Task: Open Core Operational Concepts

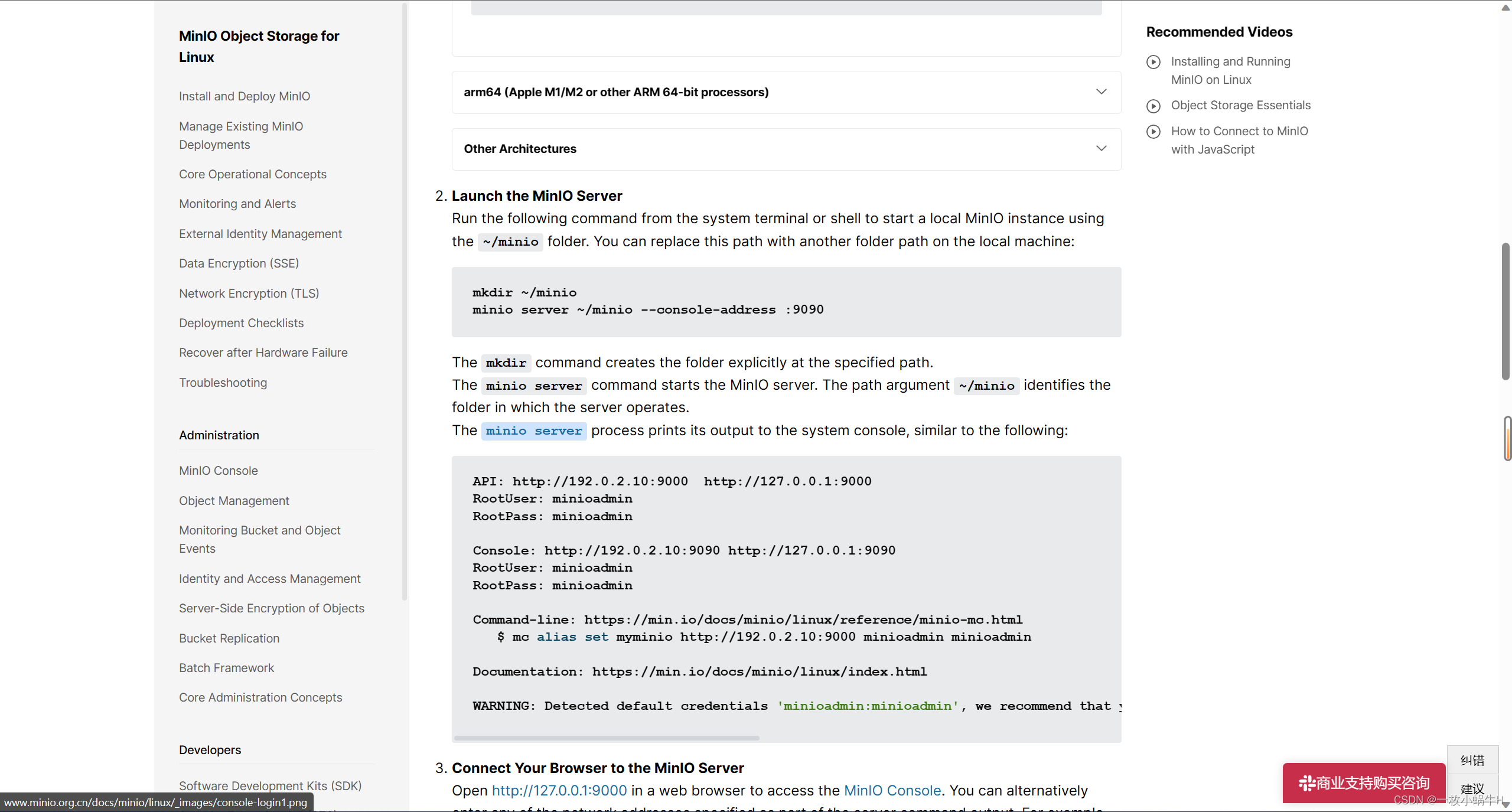Action: (253, 174)
